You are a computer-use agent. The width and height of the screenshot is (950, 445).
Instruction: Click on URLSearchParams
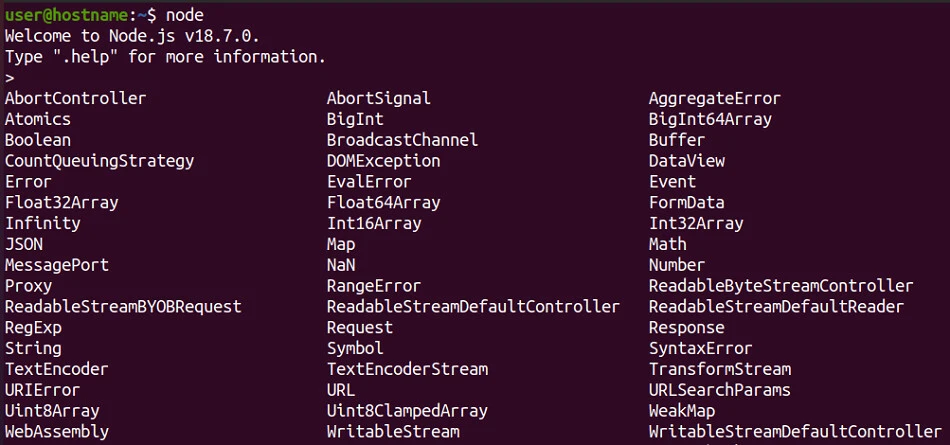(x=719, y=390)
